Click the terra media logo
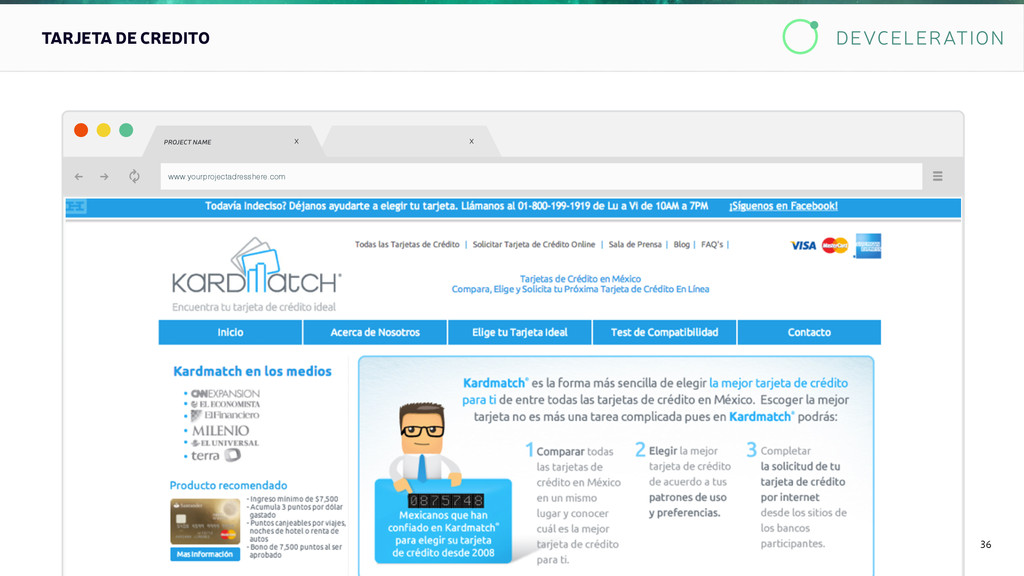Image resolution: width=1024 pixels, height=576 pixels. 216,456
